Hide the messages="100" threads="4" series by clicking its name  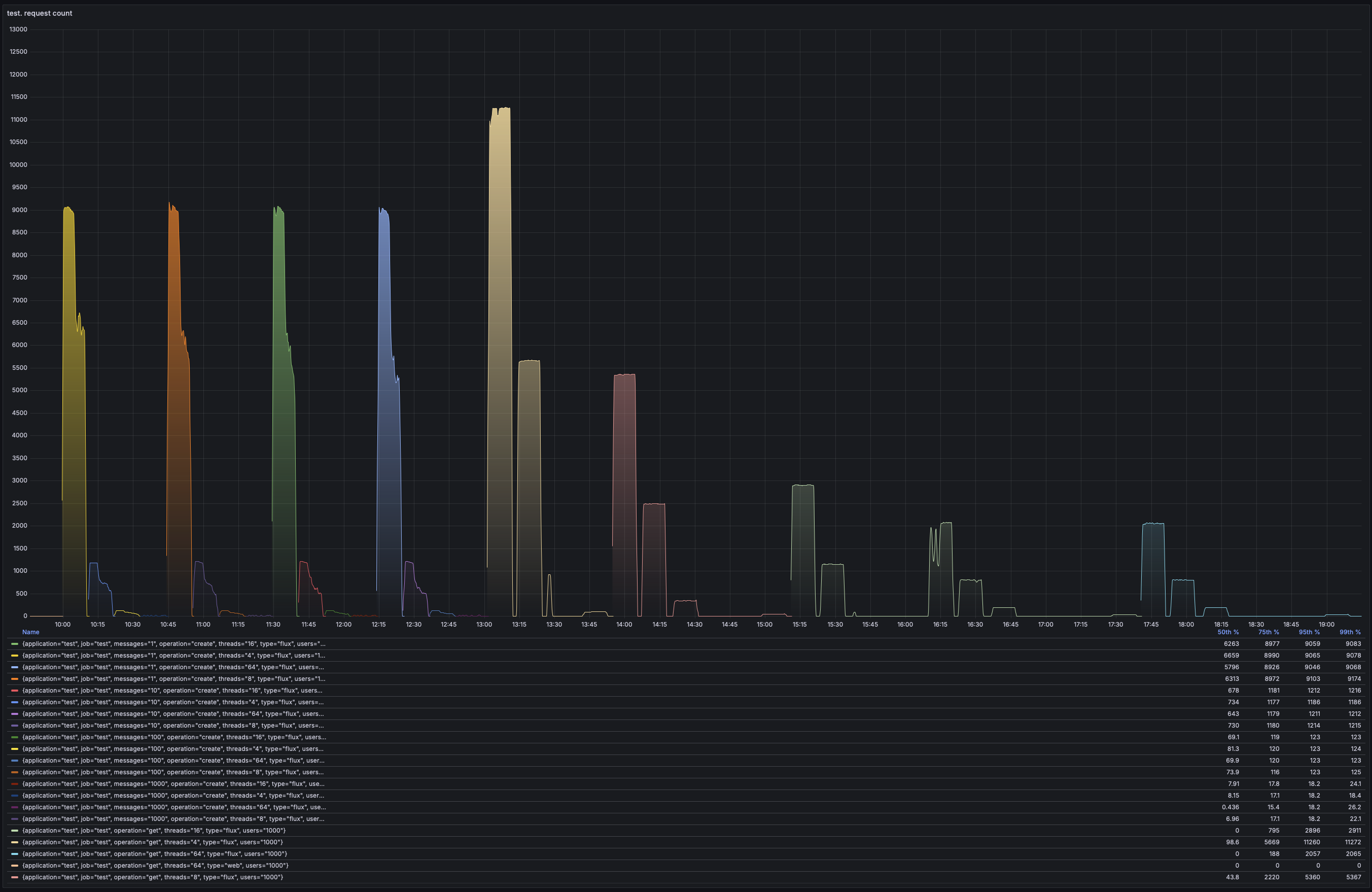tap(173, 748)
